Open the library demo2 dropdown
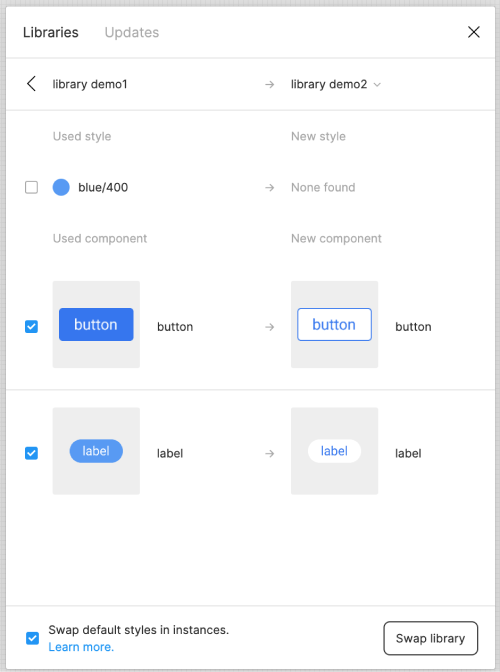This screenshot has height=672, width=500. [x=335, y=84]
